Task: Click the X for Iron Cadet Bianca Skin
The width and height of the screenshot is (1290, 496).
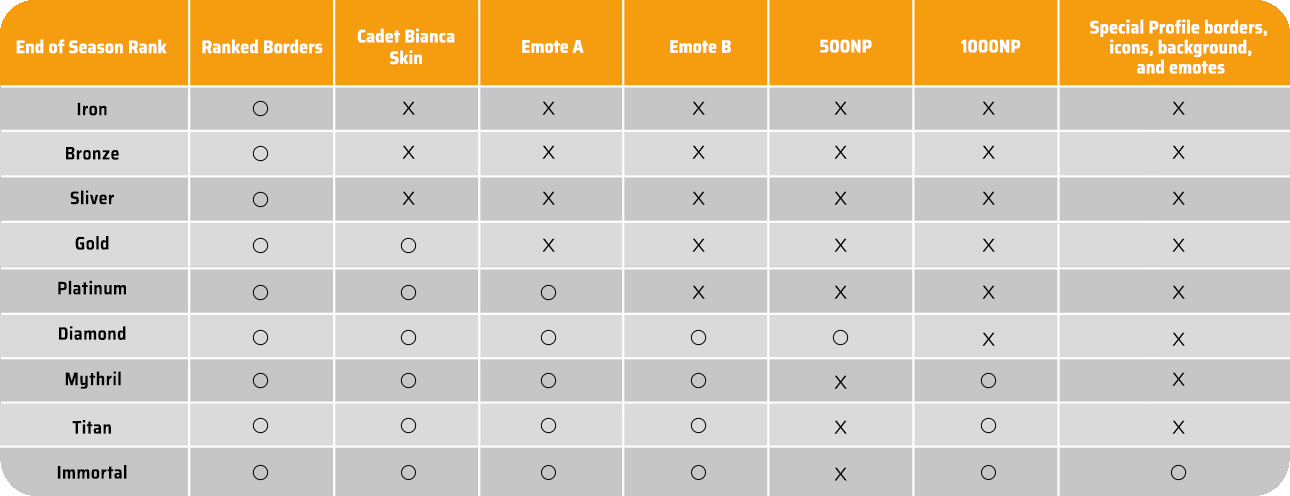Action: pyautogui.click(x=408, y=109)
